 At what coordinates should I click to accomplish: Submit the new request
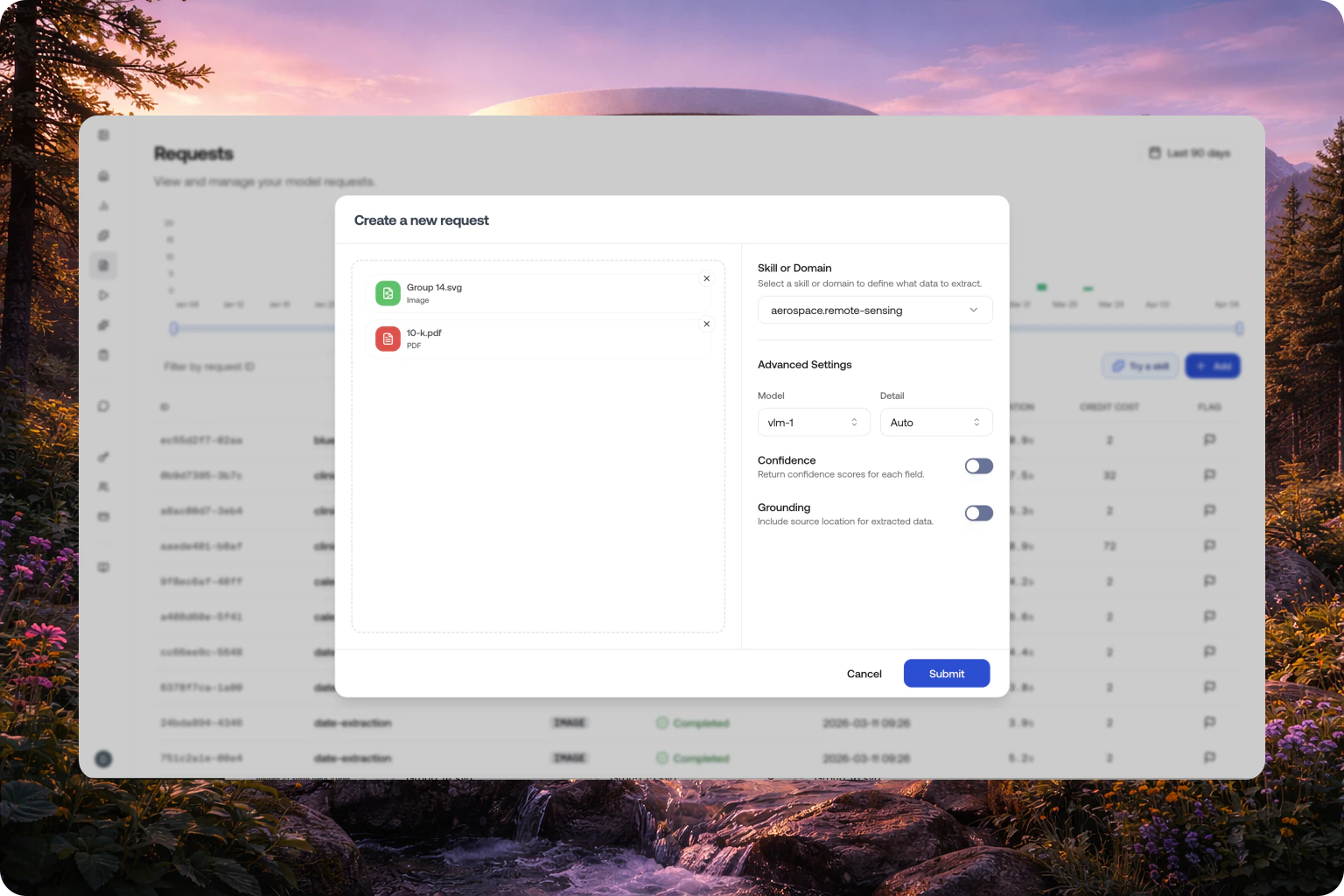click(946, 673)
